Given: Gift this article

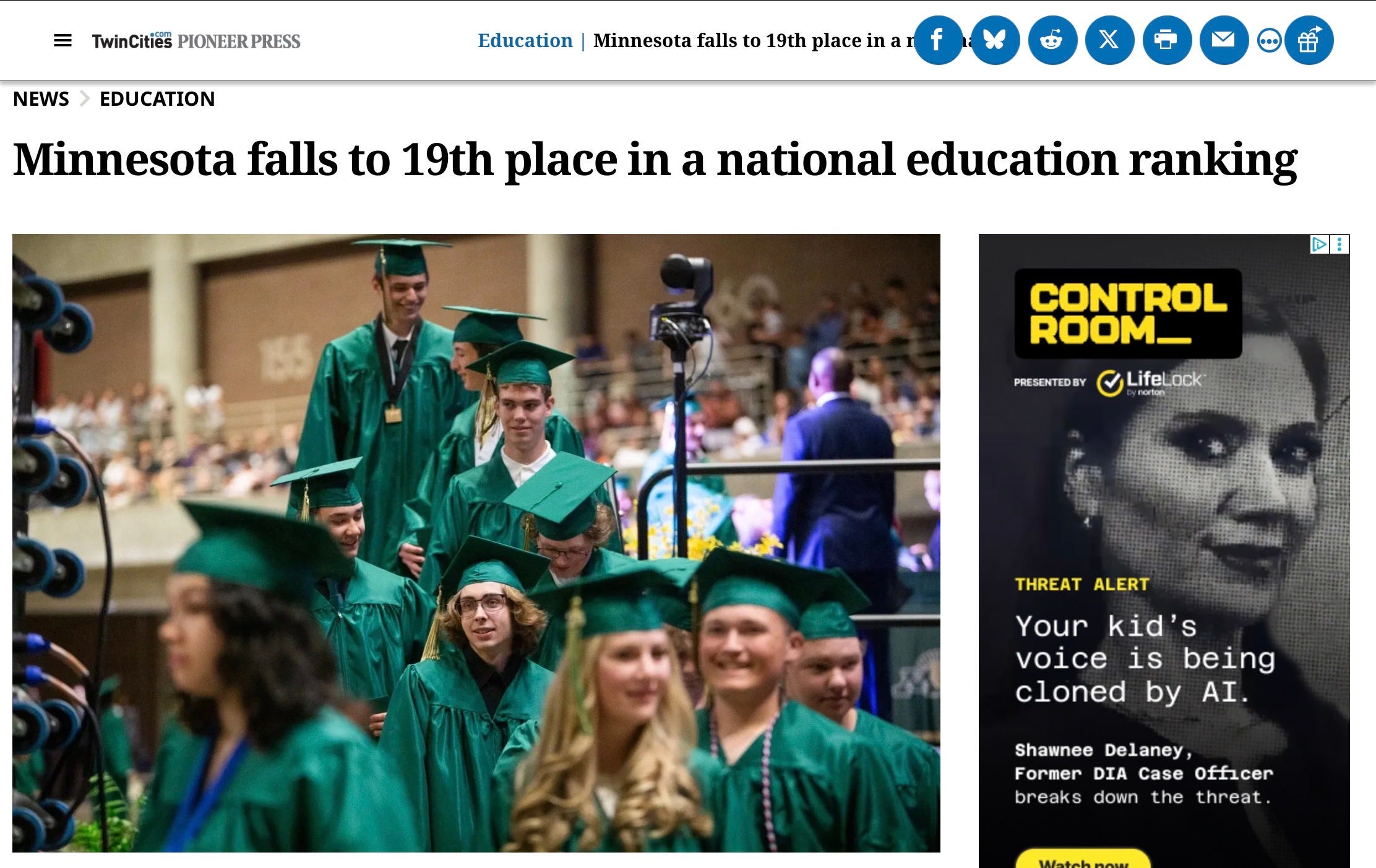Looking at the screenshot, I should coord(1309,40).
